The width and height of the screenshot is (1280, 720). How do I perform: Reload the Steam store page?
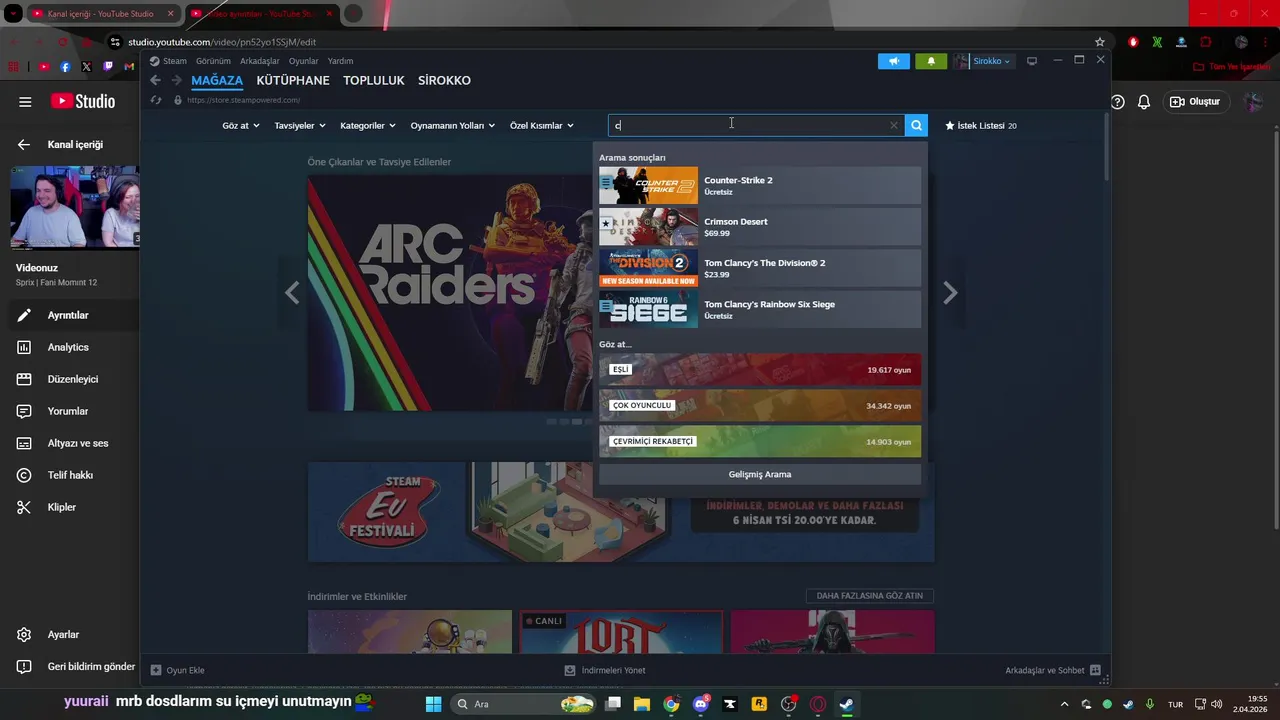[x=156, y=100]
